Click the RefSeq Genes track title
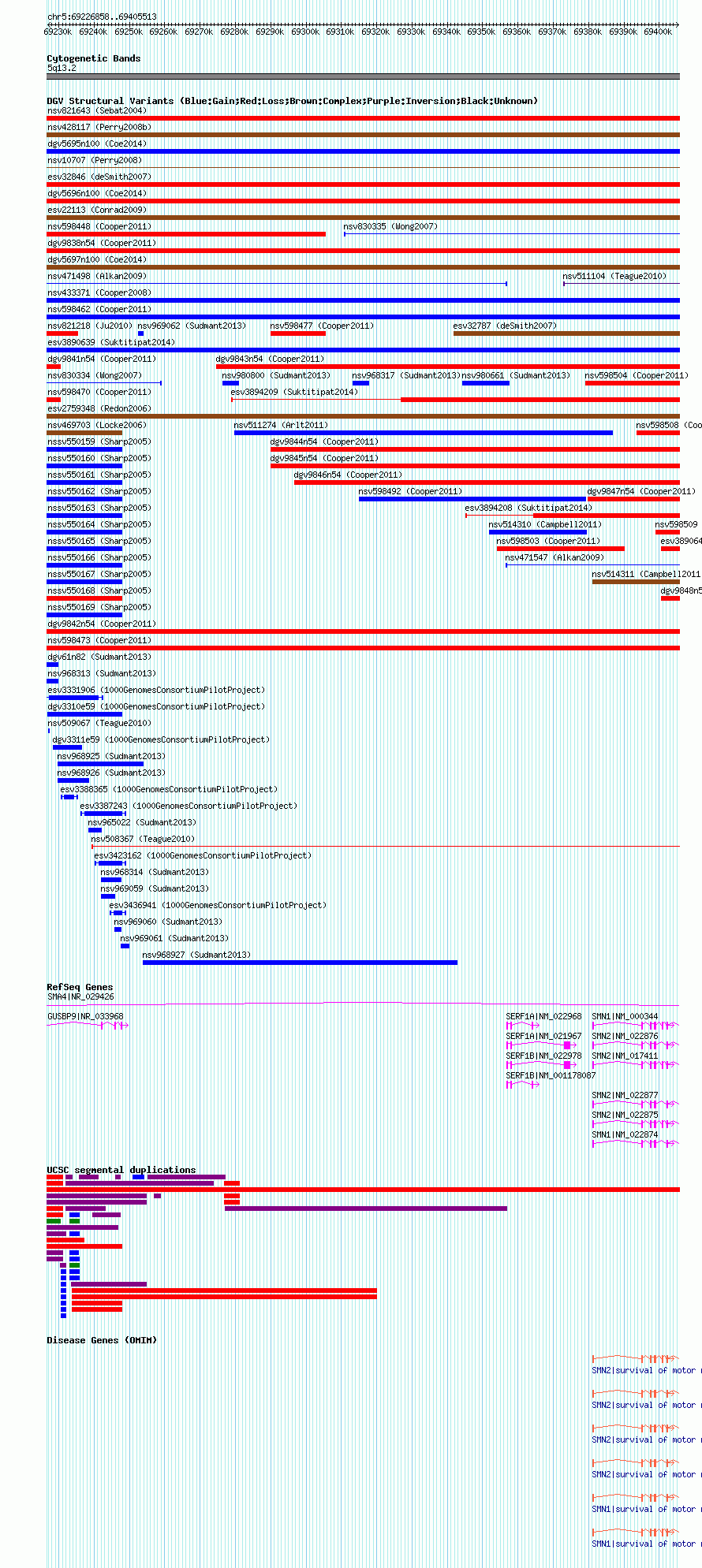Viewport: 702px width, 1568px height. 80,987
